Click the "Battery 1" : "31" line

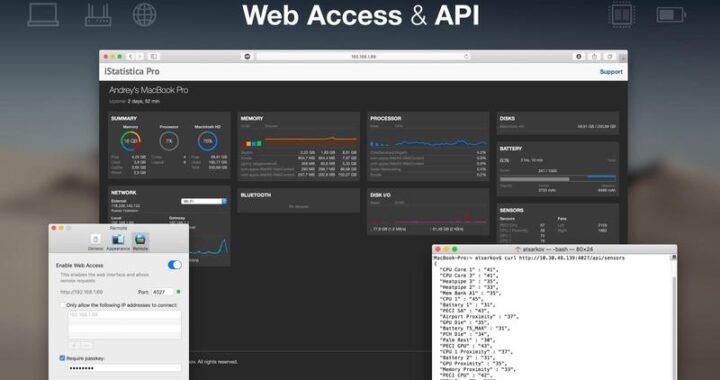[x=467, y=305]
